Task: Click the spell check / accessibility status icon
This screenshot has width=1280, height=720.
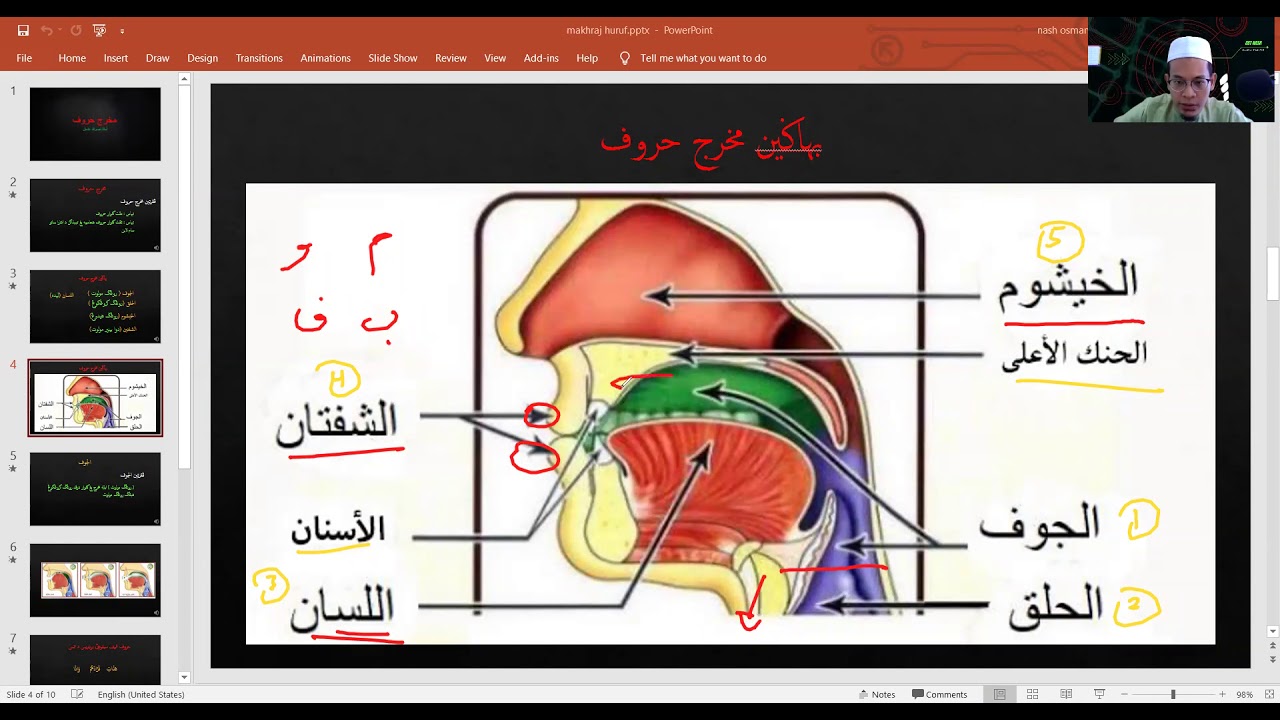Action: [x=77, y=694]
